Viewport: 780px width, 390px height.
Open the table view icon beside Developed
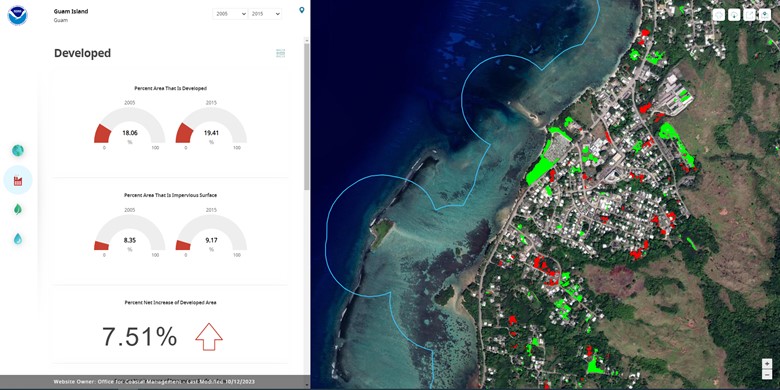pos(281,53)
